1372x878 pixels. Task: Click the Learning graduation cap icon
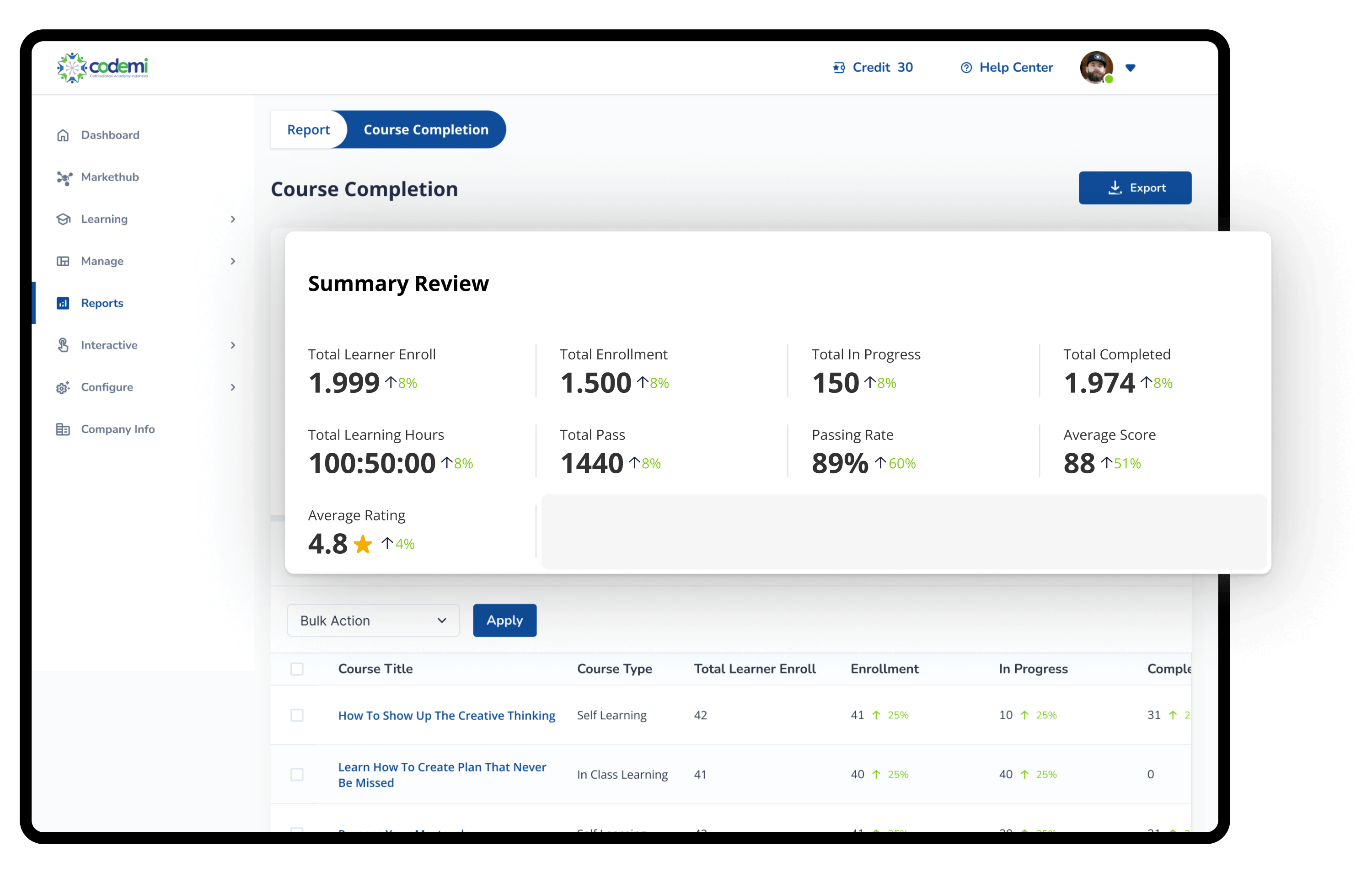click(x=63, y=219)
